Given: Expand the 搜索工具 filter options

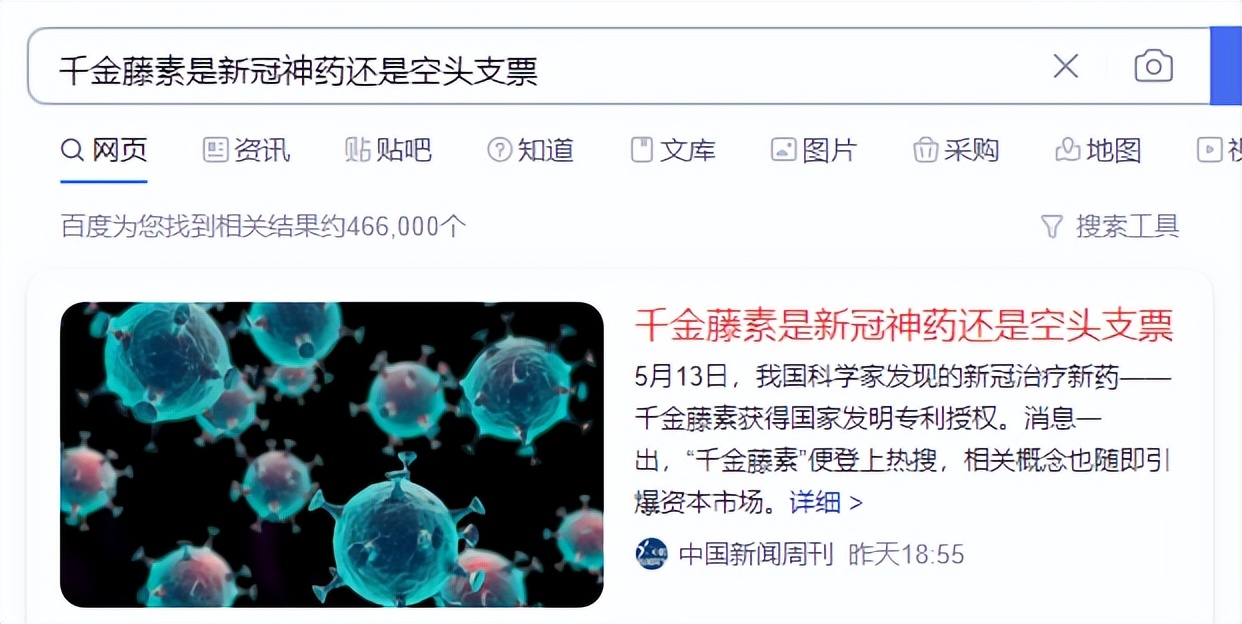Looking at the screenshot, I should tap(1110, 227).
